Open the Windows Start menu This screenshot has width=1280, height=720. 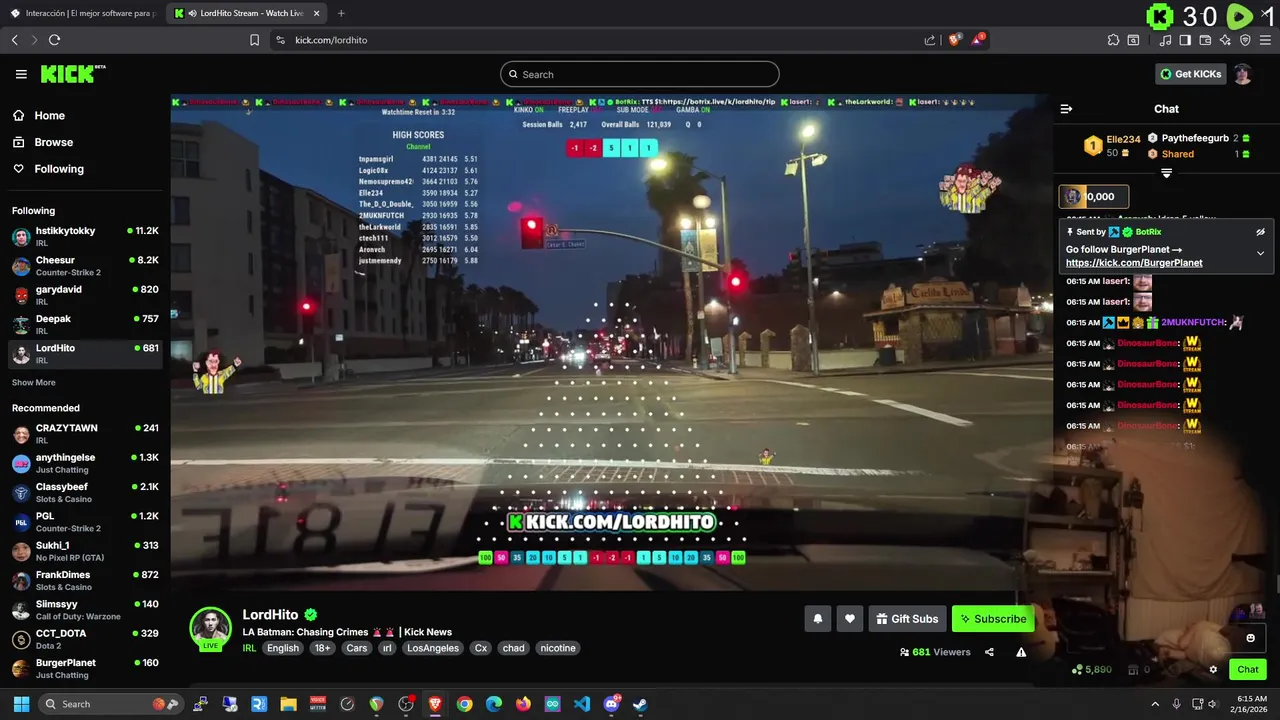[x=21, y=704]
